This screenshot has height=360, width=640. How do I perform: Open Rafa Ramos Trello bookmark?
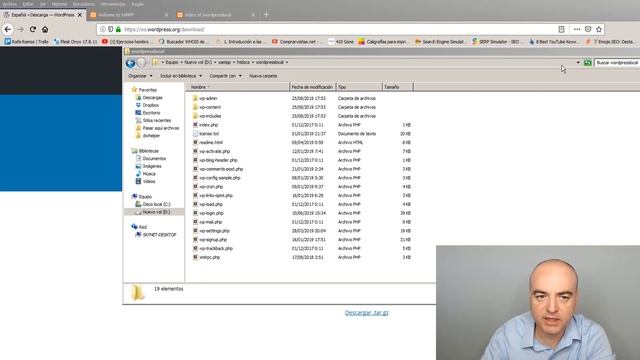pos(27,42)
